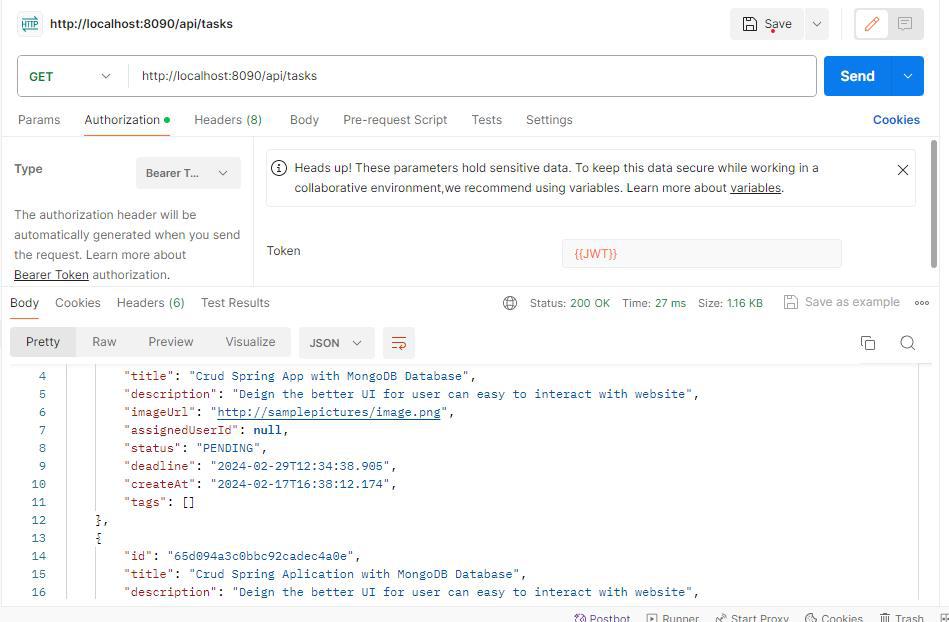Click the HTTP badge on the request tab
Screen dimensions: 949x622
[x=29, y=23]
